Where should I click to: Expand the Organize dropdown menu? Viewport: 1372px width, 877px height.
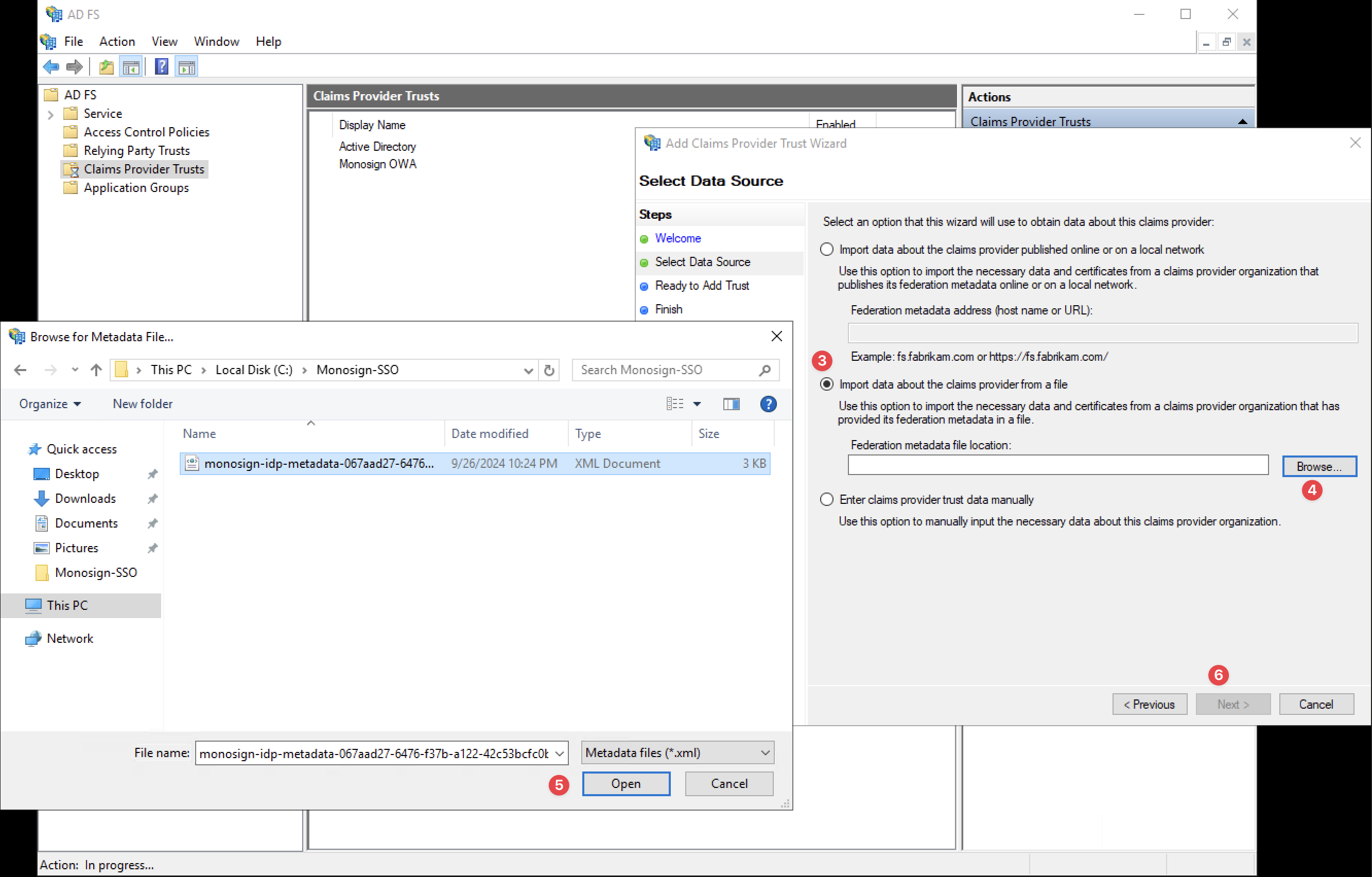49,404
